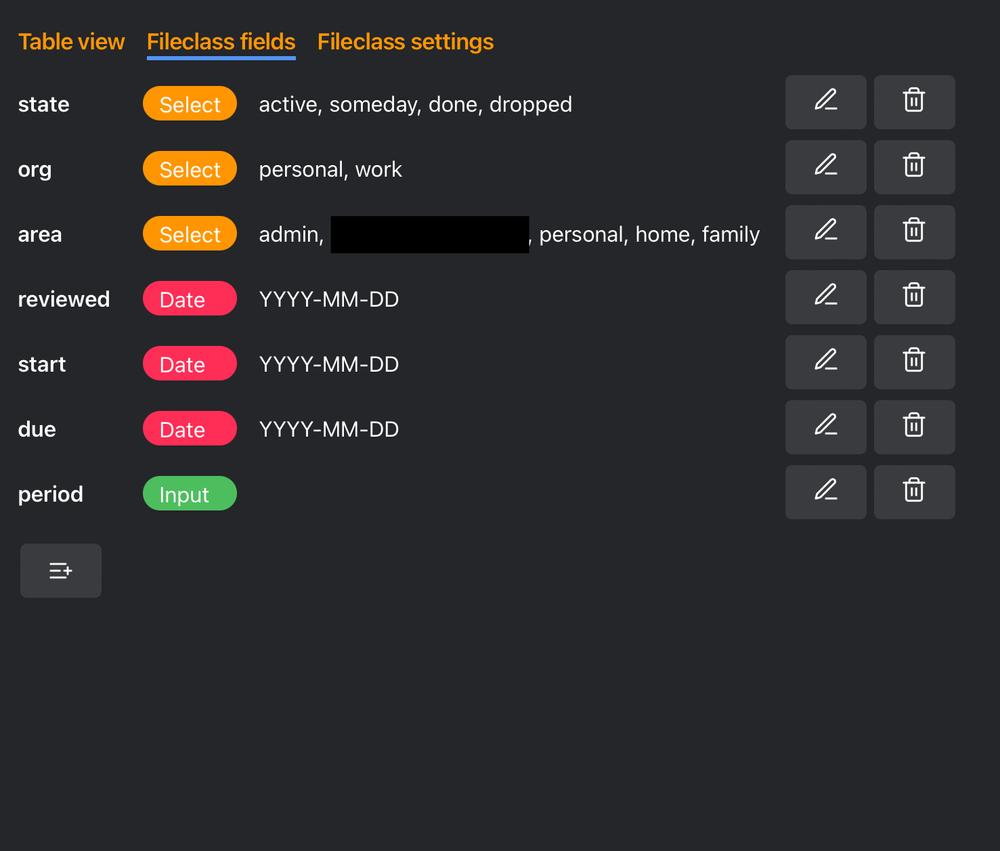
Task: Click the Select type badge on state
Action: [x=189, y=103]
